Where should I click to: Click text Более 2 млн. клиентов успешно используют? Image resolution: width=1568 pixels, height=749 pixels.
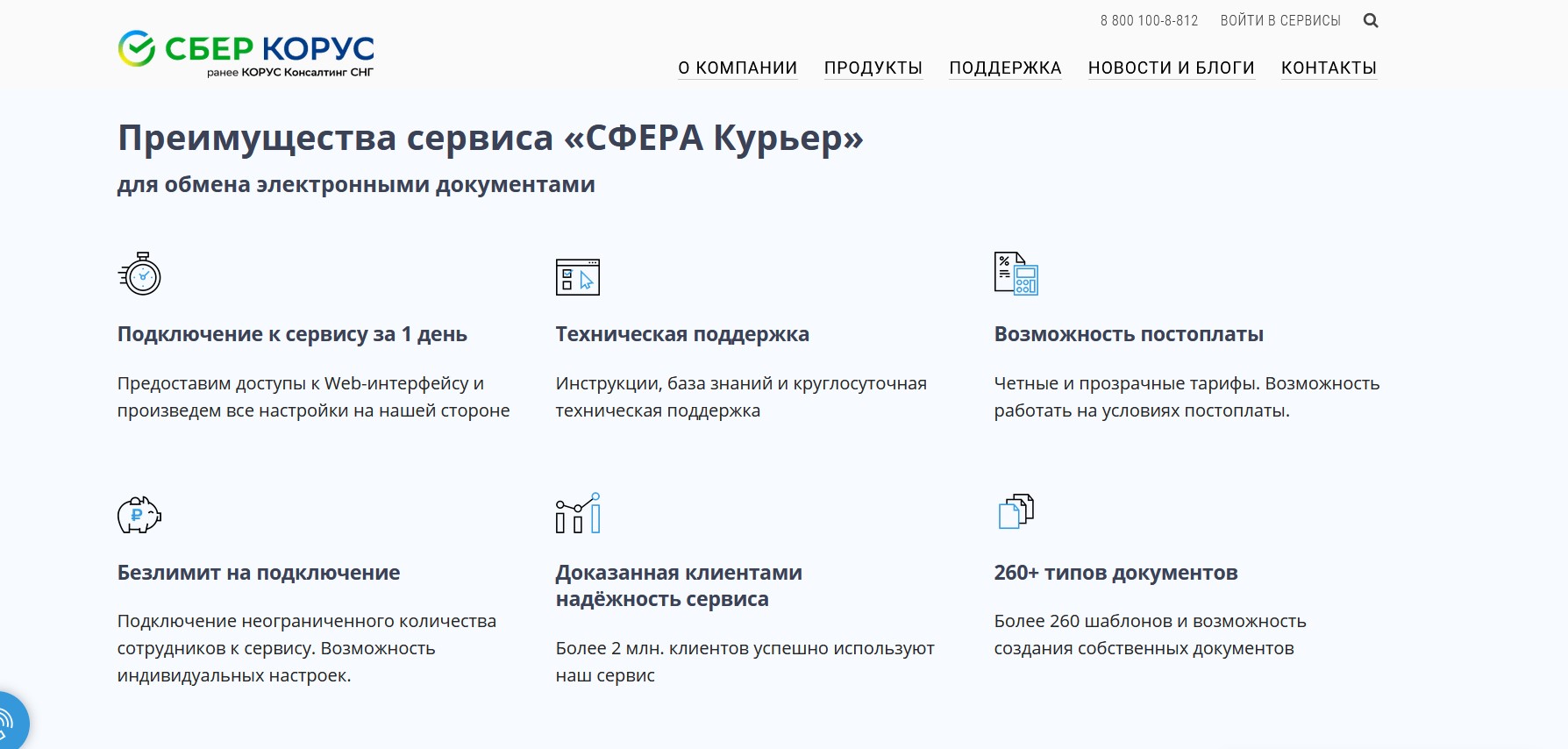745,648
